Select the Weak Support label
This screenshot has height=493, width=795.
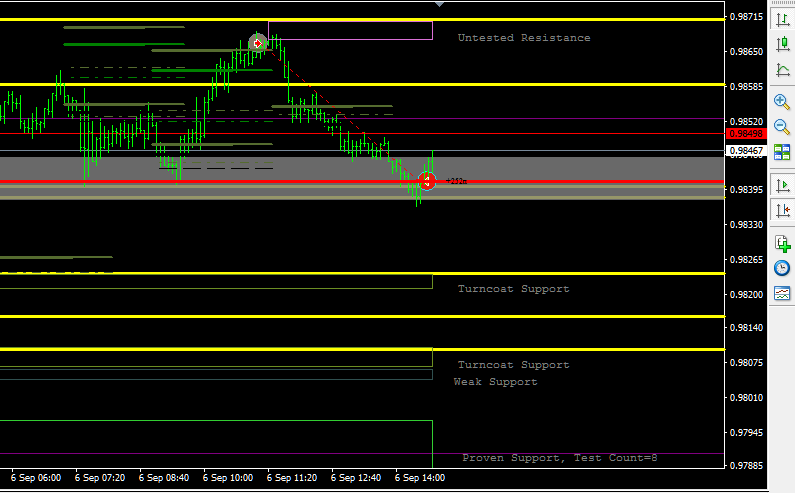pyautogui.click(x=495, y=381)
